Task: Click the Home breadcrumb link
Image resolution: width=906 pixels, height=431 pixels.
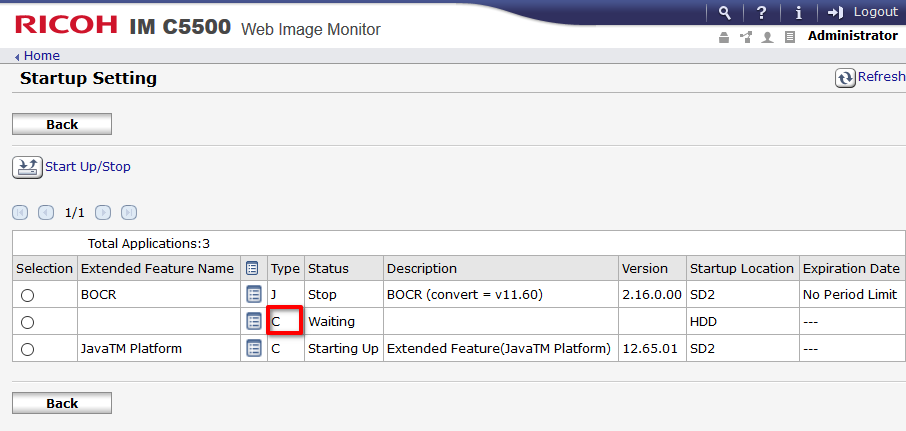Action: (x=41, y=56)
